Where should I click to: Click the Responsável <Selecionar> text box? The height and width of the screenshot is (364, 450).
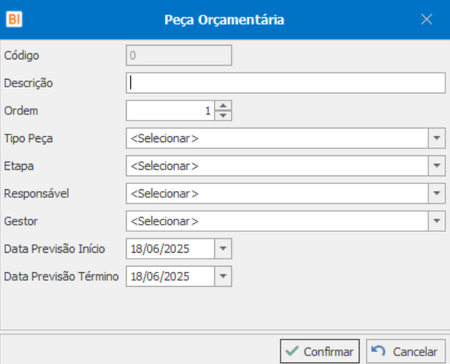tap(277, 193)
